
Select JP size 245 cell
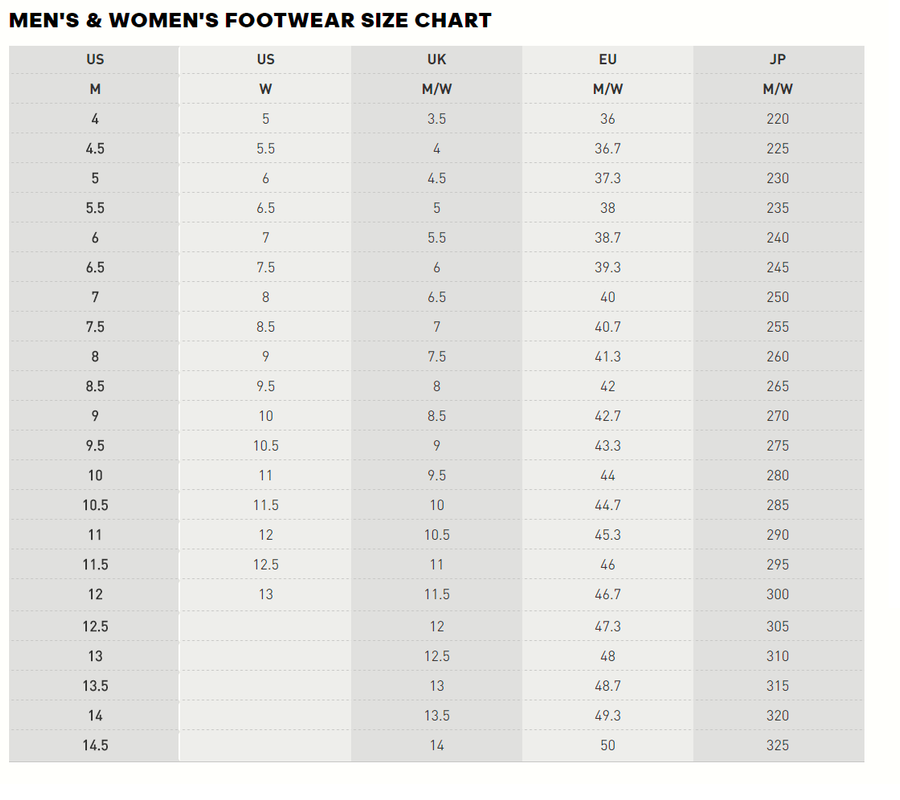pyautogui.click(x=778, y=268)
